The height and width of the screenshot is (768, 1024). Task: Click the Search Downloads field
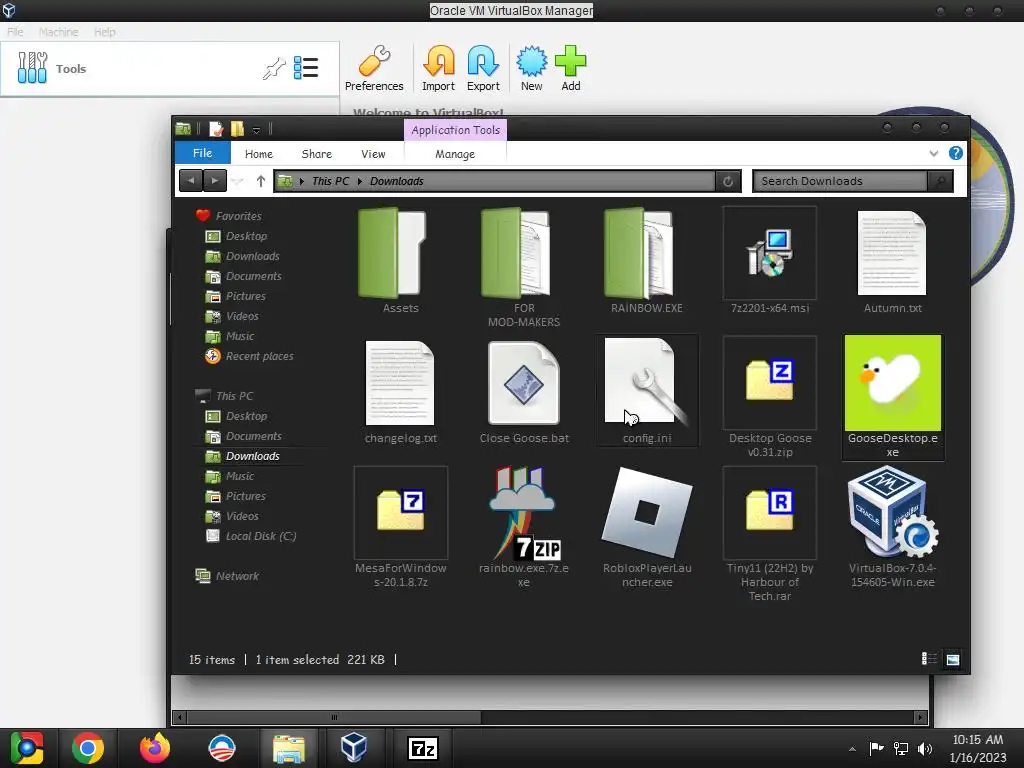[840, 181]
